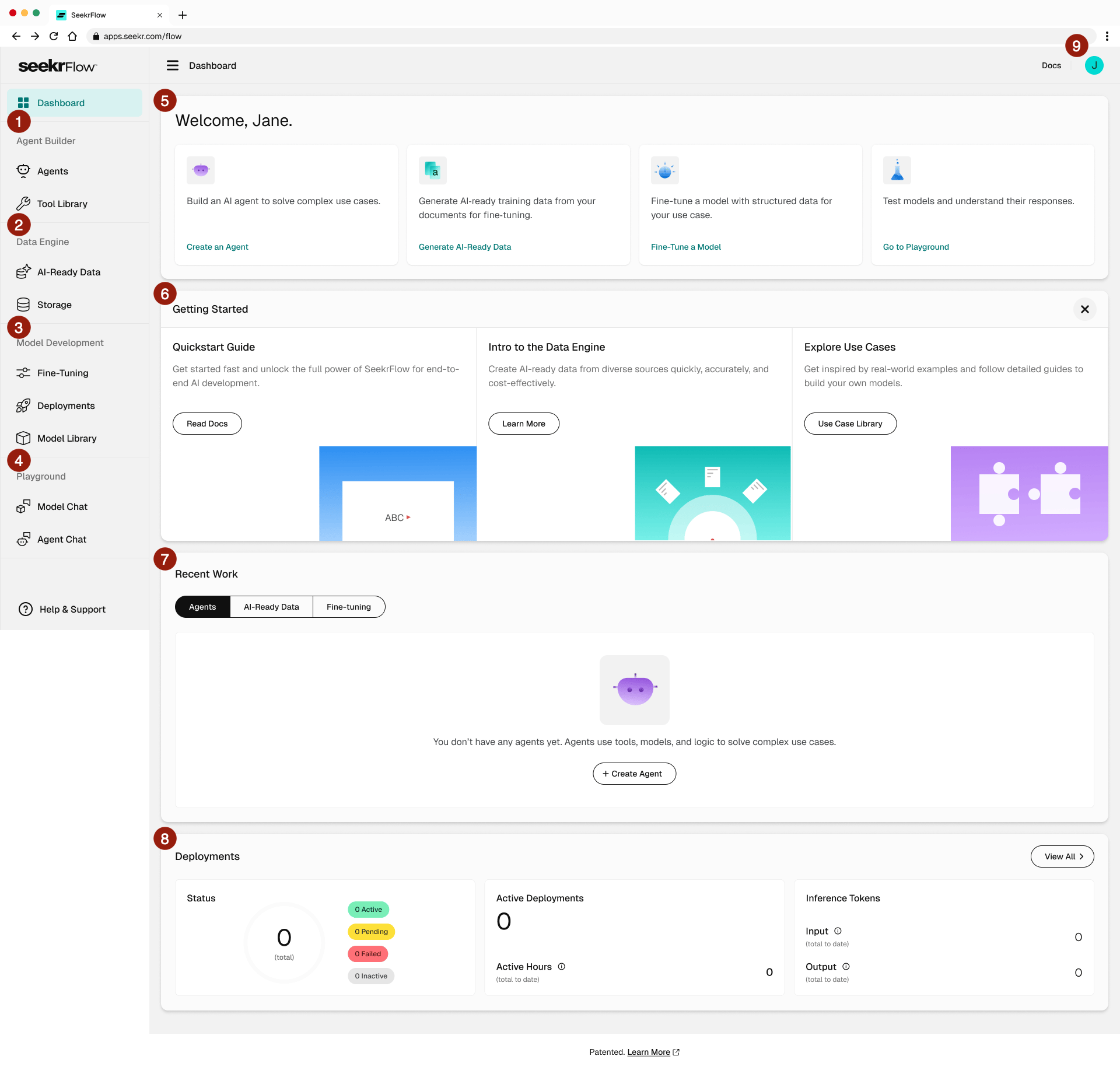Open the Dashboard sidebar item
Viewport: 1120px width, 1070px height.
(75, 103)
